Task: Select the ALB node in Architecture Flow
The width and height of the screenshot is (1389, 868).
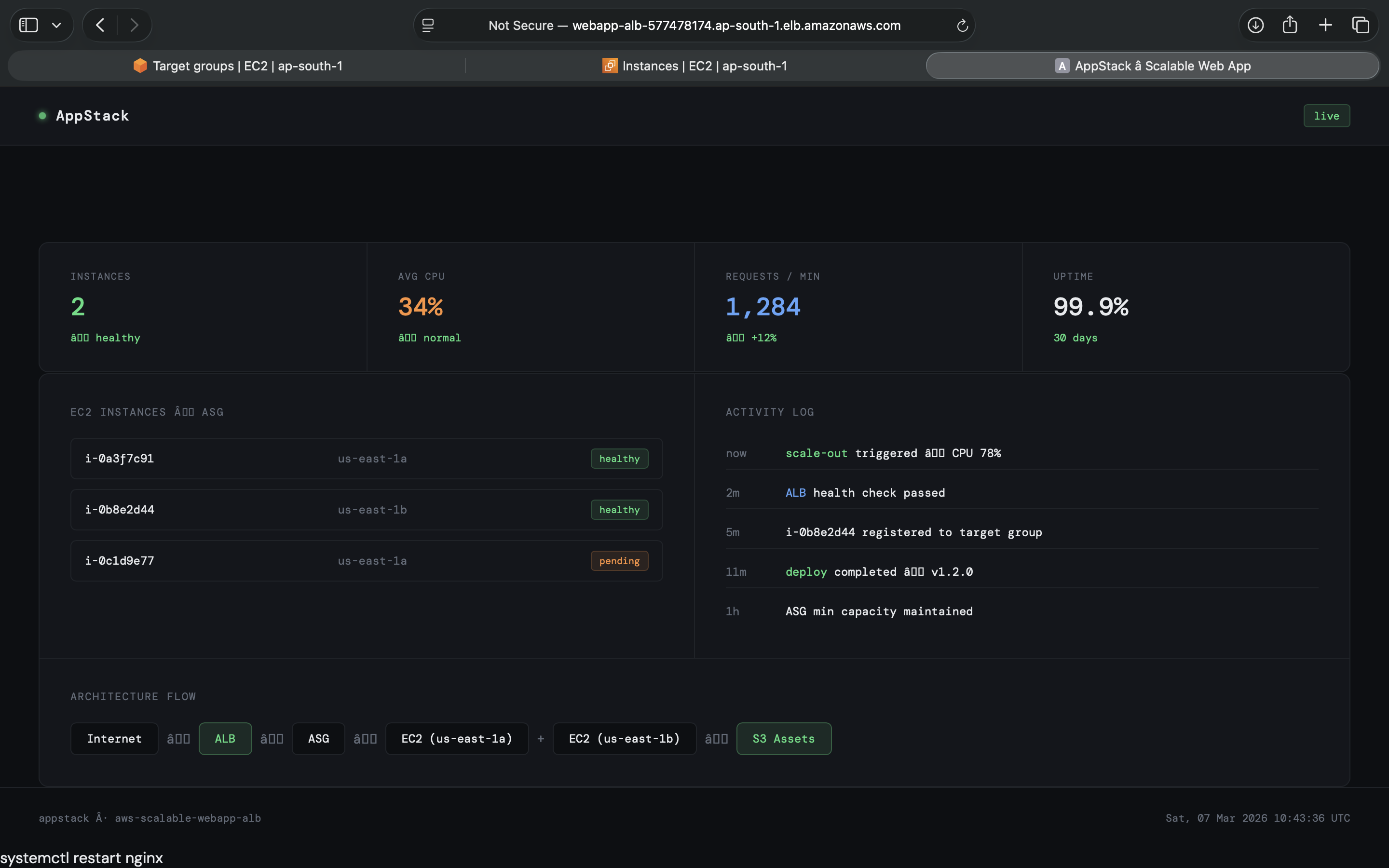Action: tap(224, 738)
